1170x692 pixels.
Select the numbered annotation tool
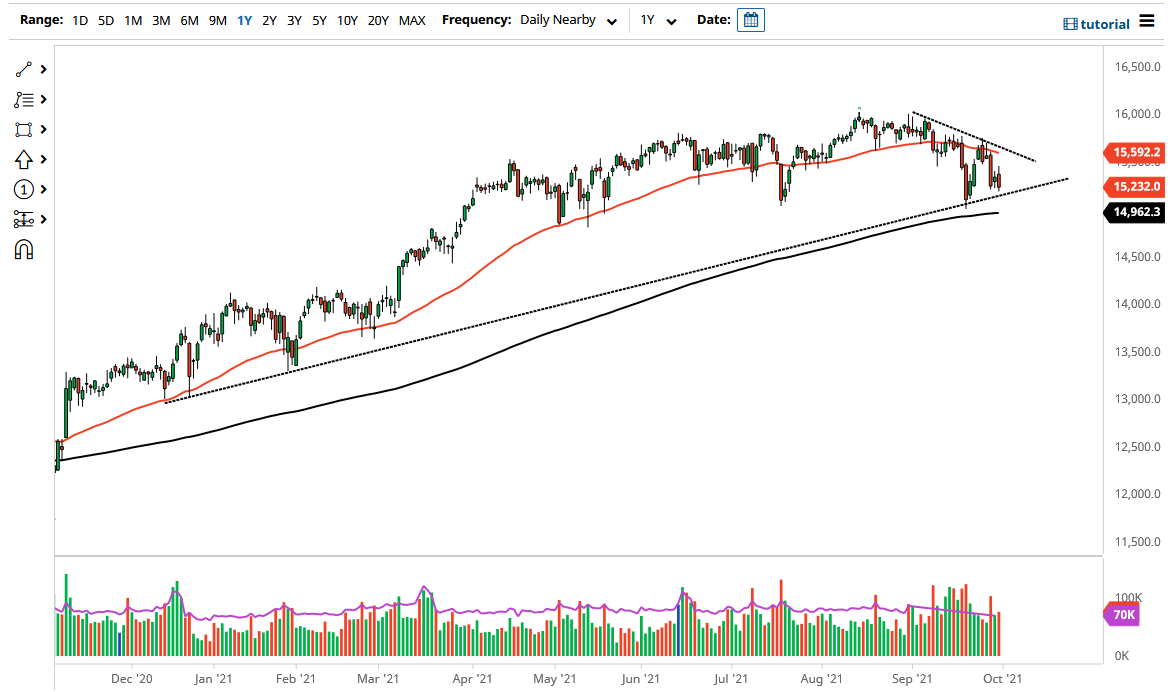point(22,189)
